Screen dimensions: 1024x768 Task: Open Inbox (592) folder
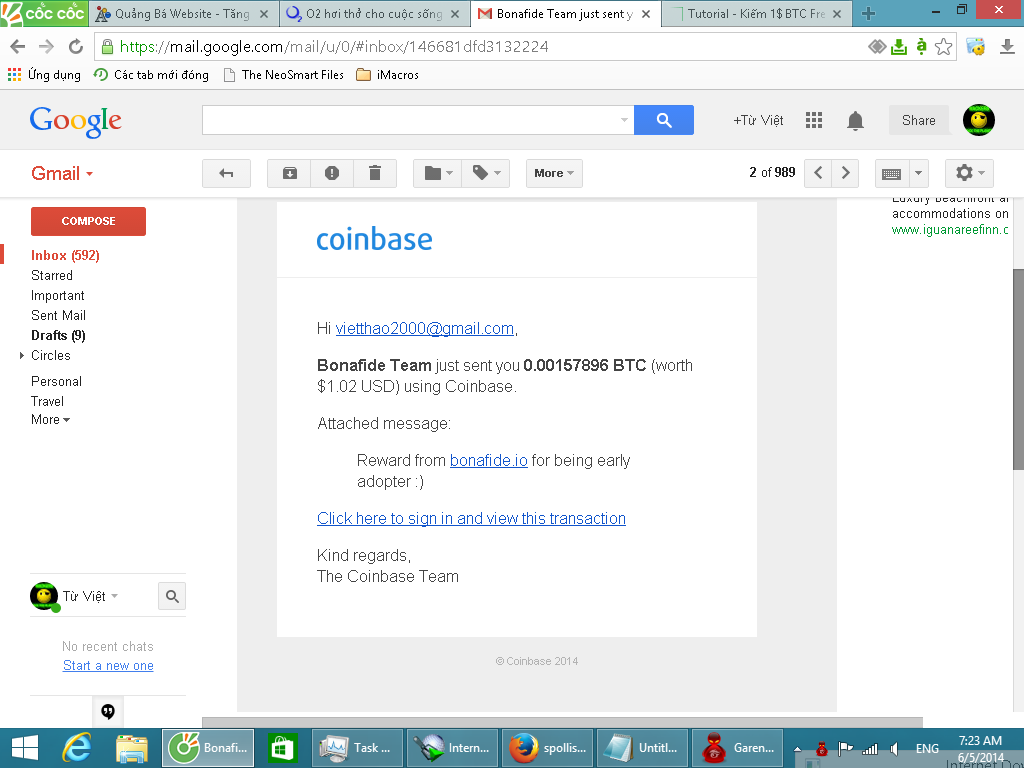coord(65,255)
